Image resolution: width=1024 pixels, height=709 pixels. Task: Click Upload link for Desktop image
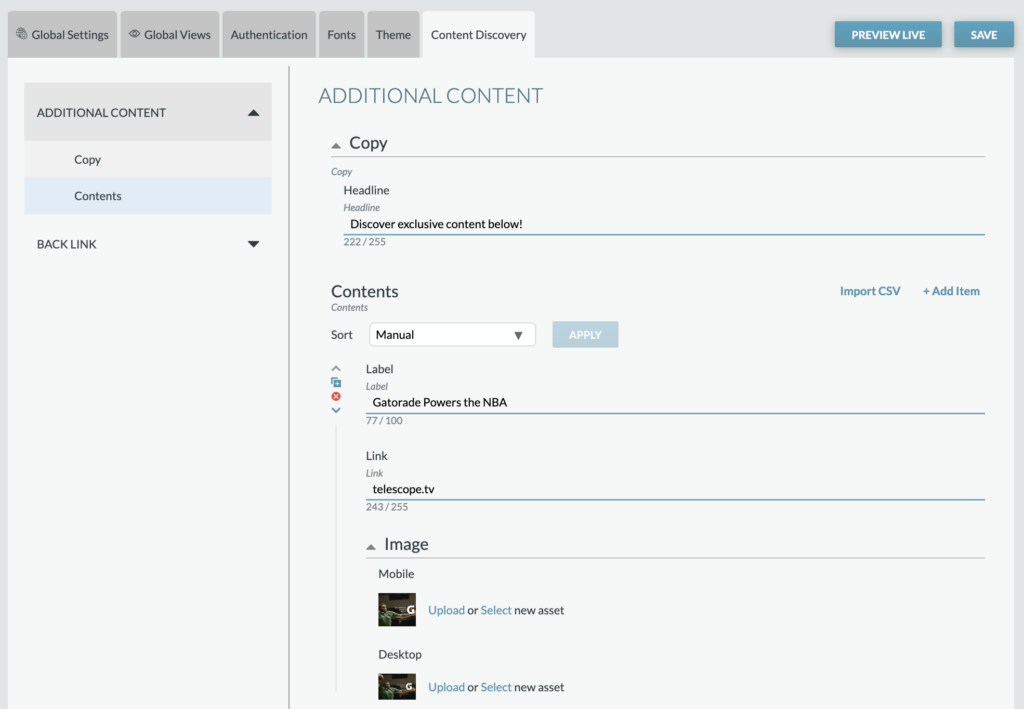pyautogui.click(x=446, y=687)
